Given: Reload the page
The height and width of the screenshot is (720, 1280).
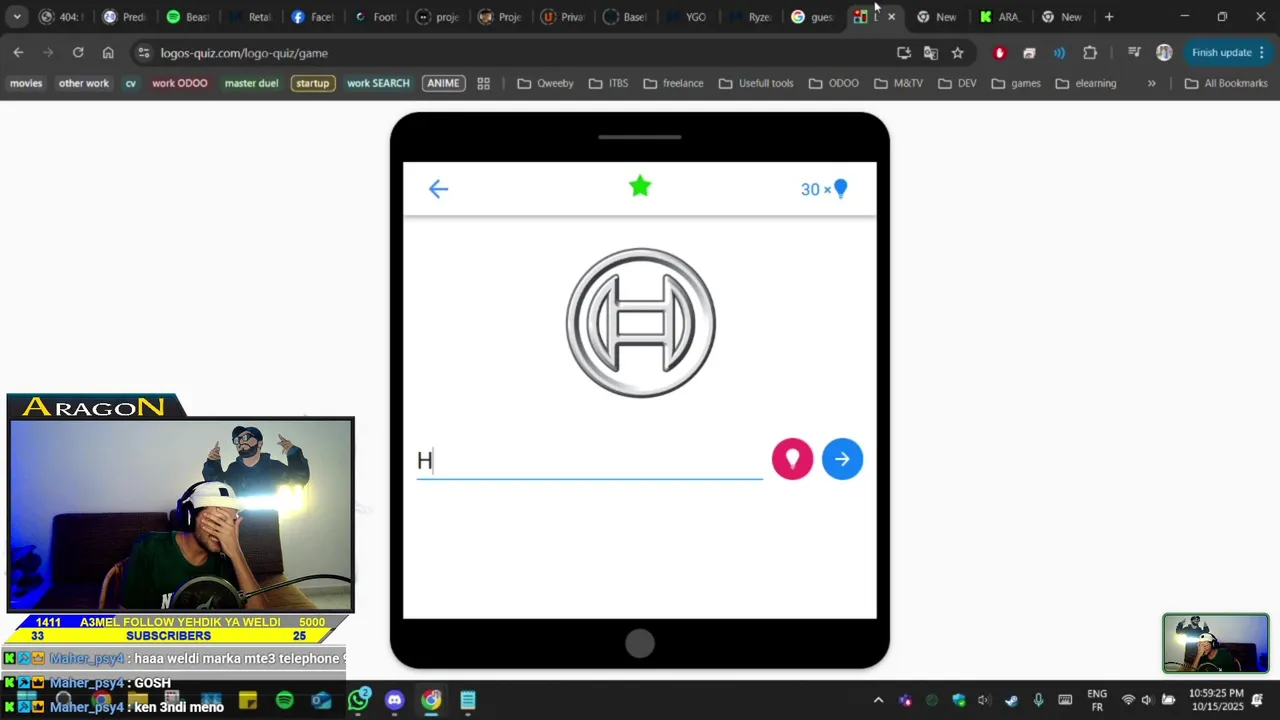Looking at the screenshot, I should 78,53.
